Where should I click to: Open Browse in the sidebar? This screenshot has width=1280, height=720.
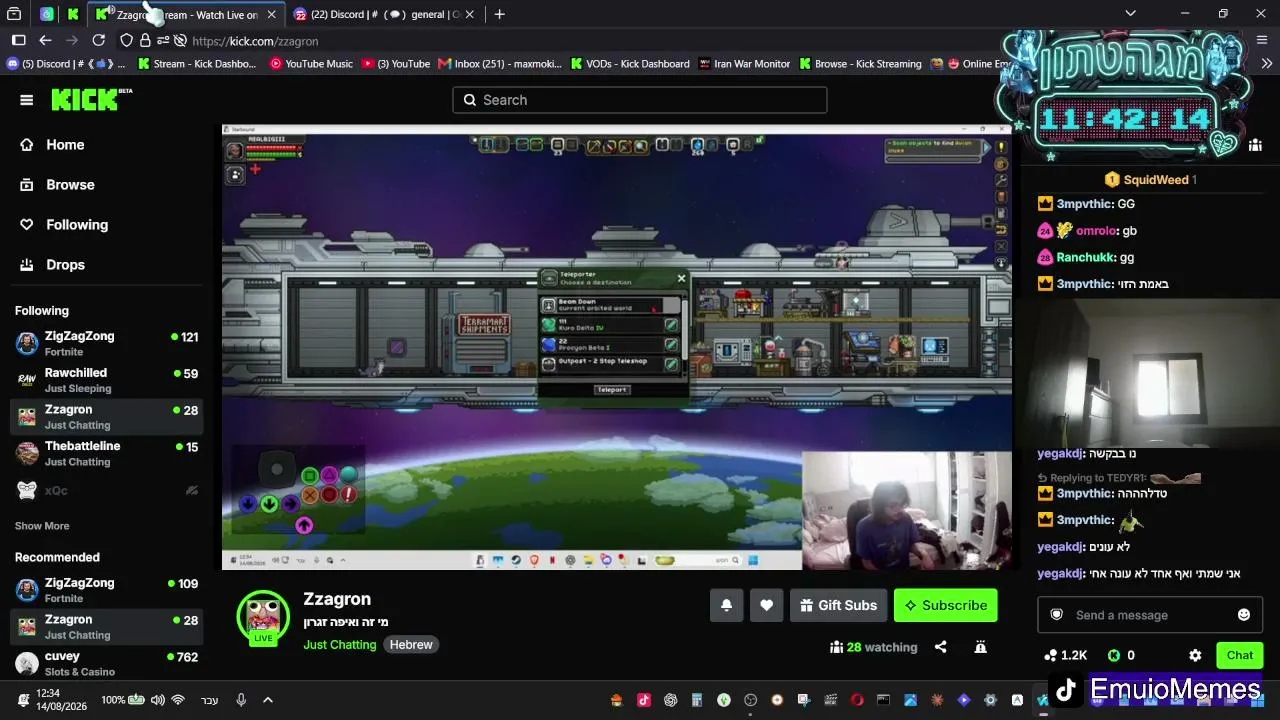[70, 185]
